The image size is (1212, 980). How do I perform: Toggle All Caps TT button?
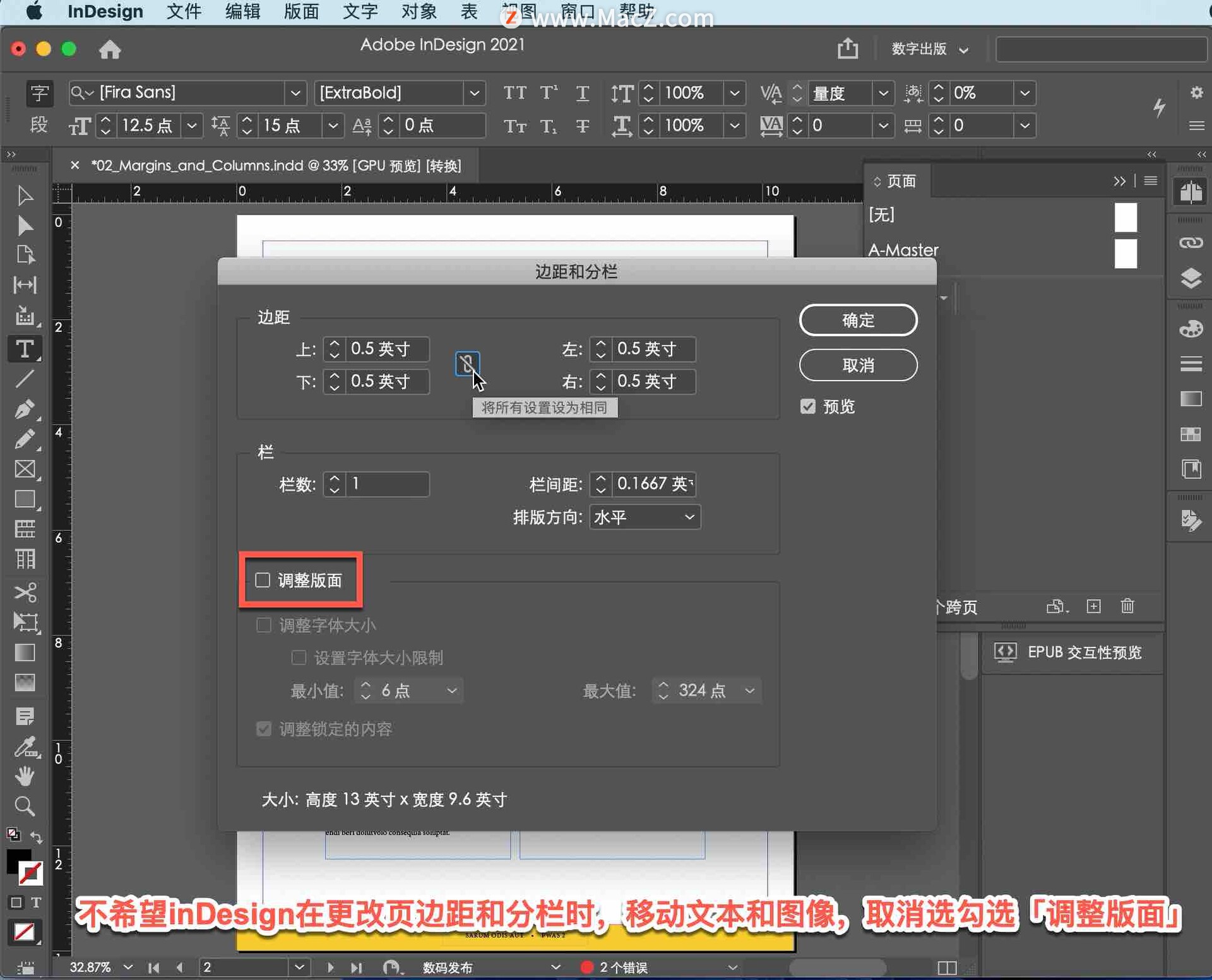tap(515, 93)
